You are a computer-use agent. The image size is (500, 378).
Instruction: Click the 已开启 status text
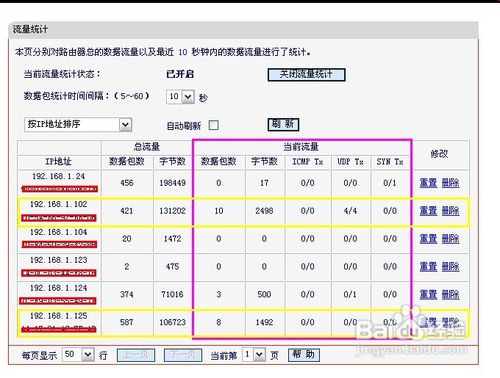click(180, 74)
